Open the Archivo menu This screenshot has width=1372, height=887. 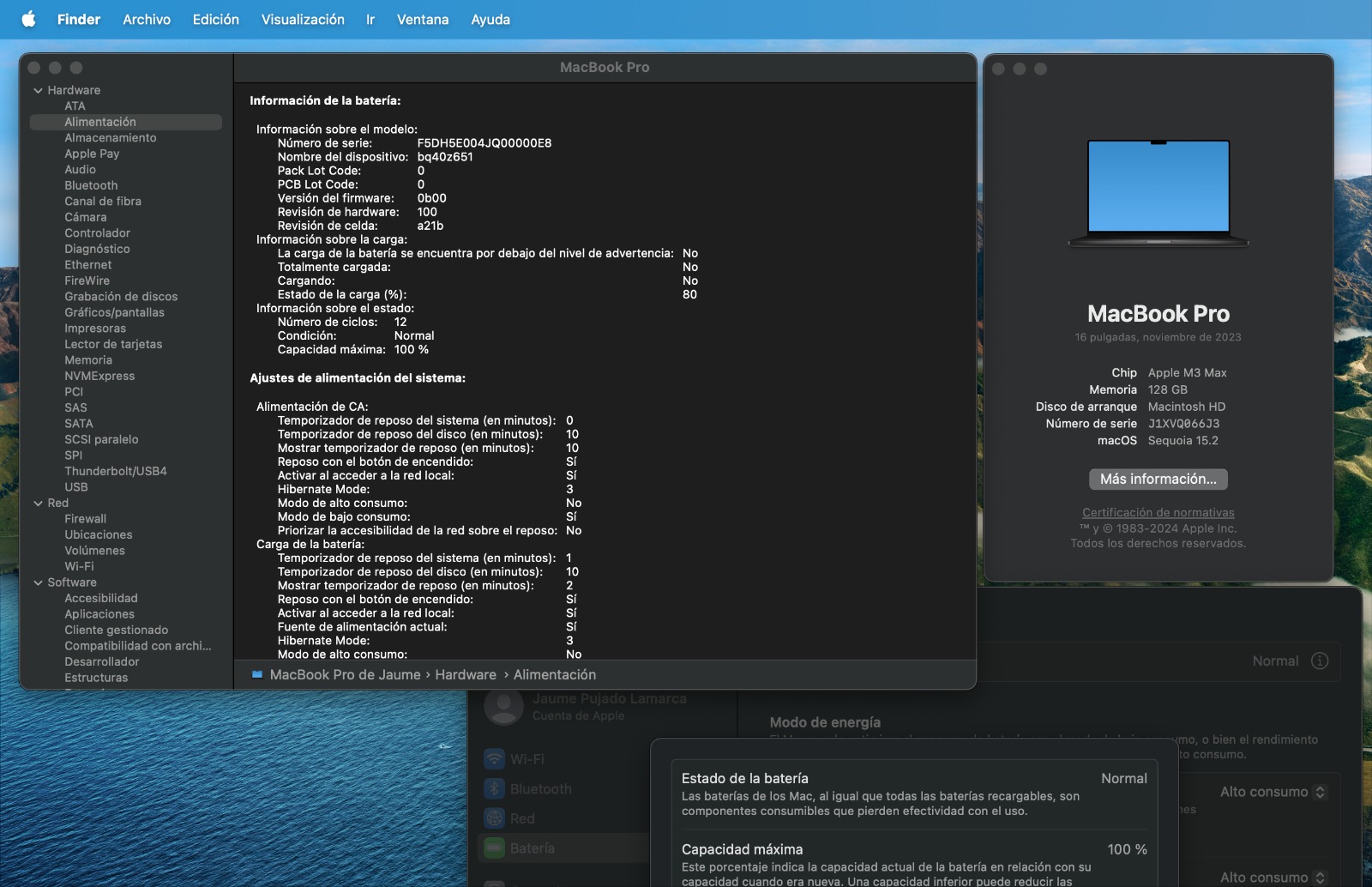click(147, 19)
